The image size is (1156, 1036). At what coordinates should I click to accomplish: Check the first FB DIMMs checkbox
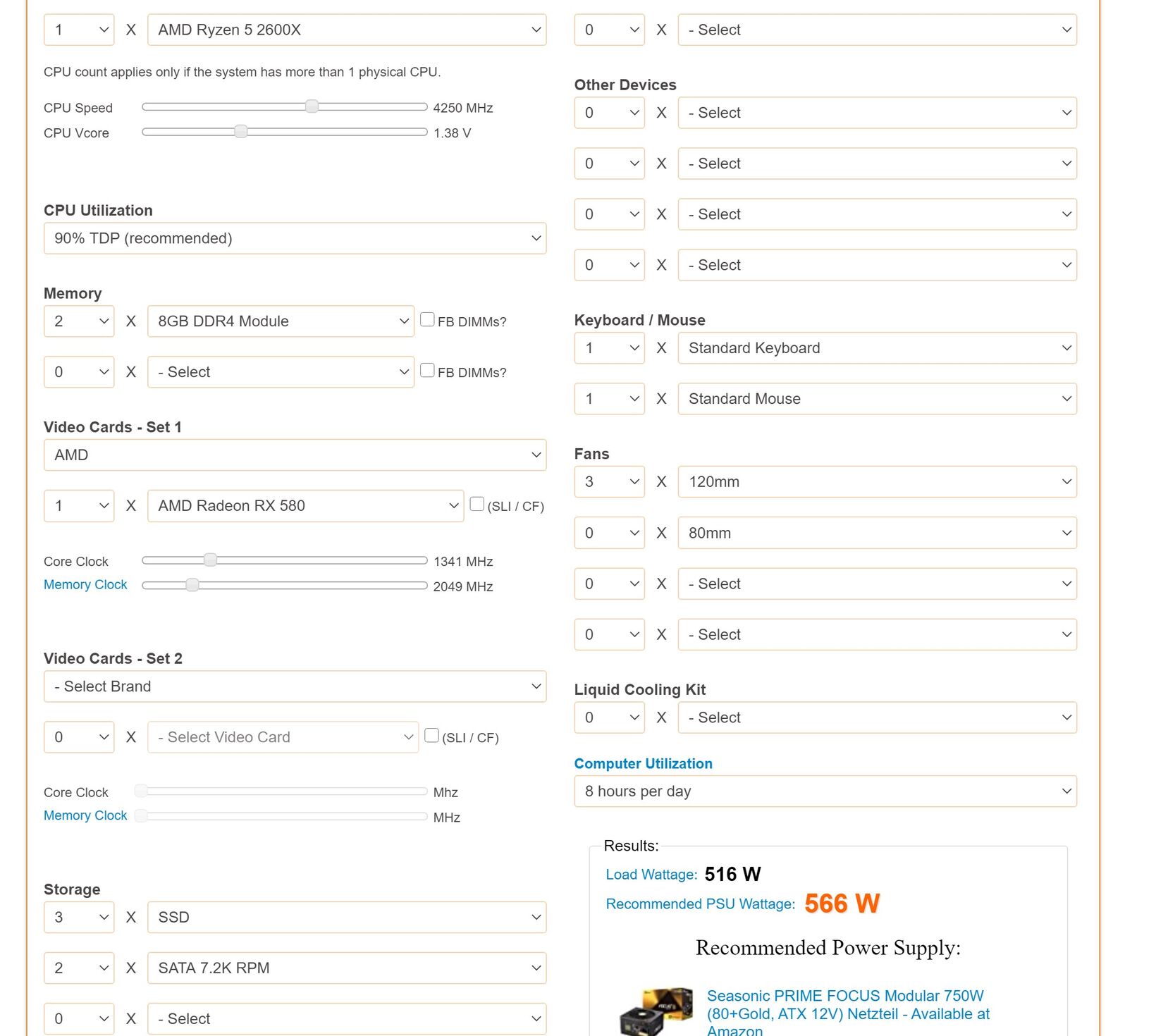(x=427, y=320)
